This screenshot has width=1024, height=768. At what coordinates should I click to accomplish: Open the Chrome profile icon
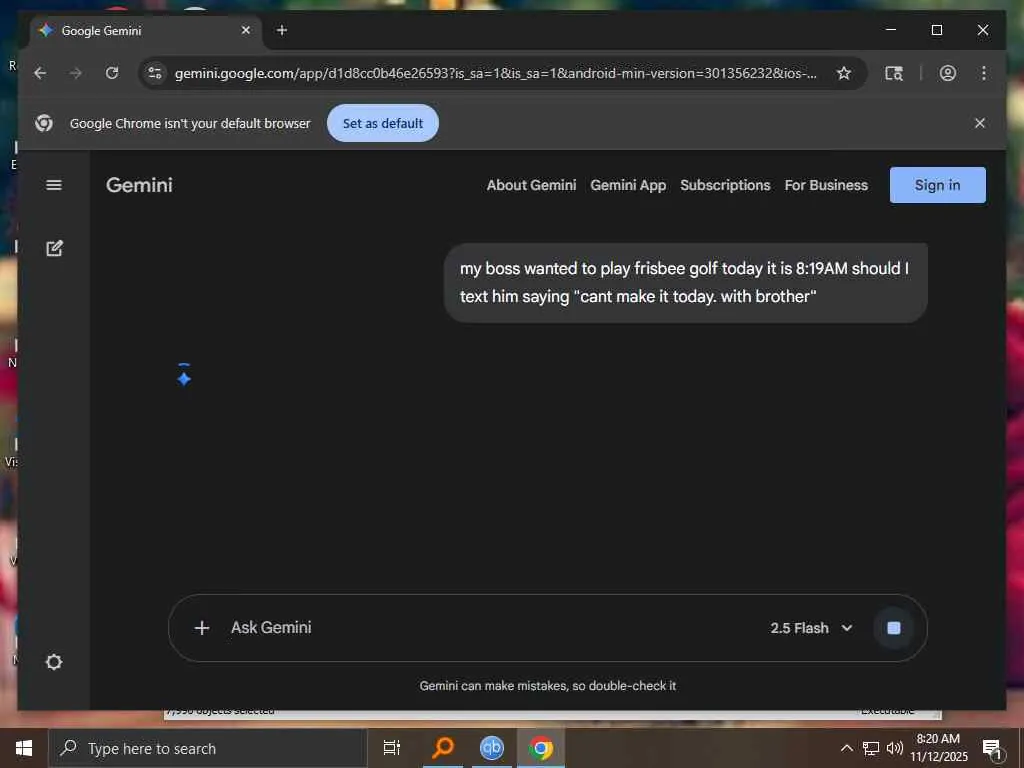click(x=948, y=73)
